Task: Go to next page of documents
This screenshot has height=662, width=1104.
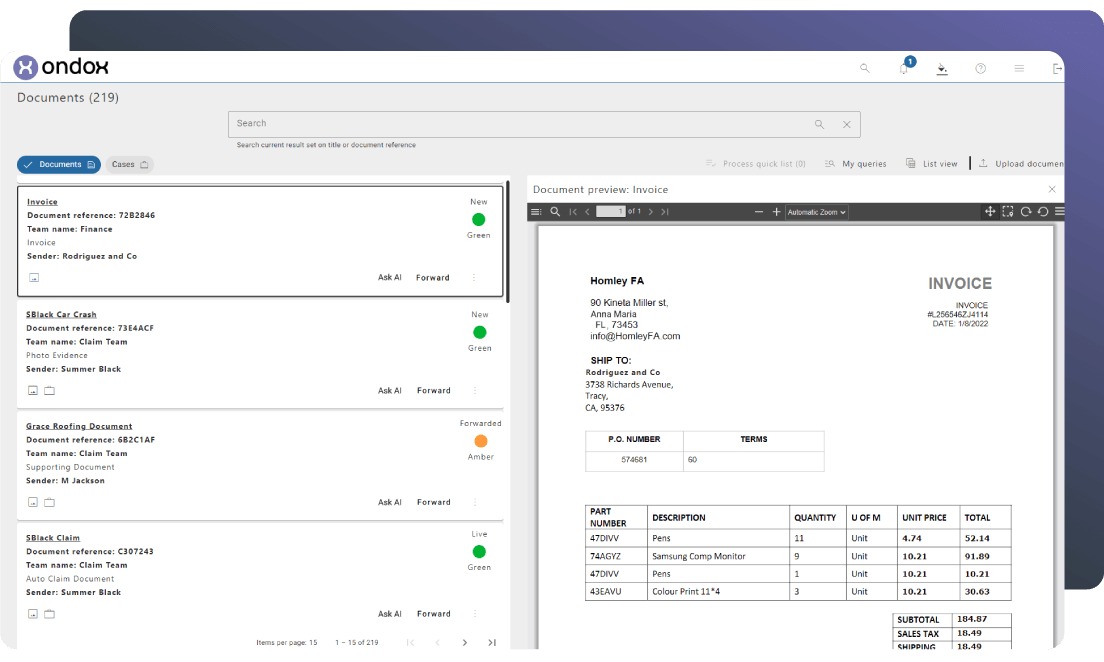Action: 465,642
